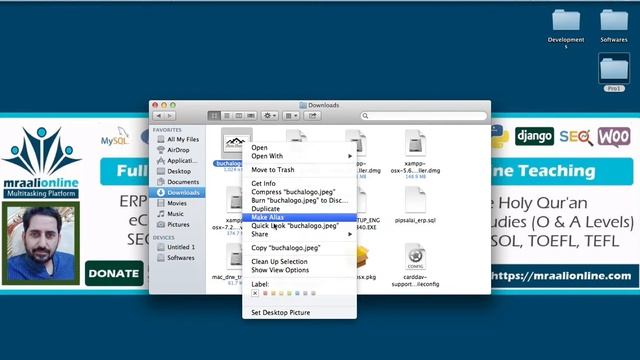The image size is (640, 360).
Task: Apply the green label color
Action: click(x=289, y=293)
